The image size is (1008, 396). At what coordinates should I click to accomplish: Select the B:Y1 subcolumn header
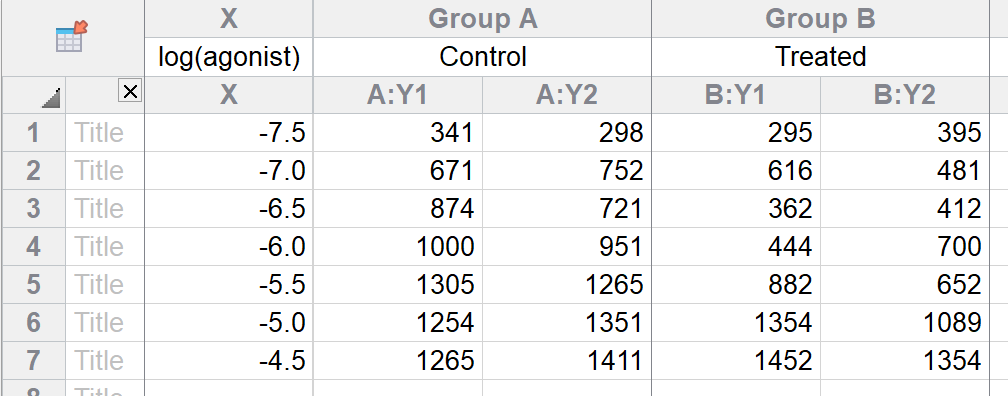(736, 95)
